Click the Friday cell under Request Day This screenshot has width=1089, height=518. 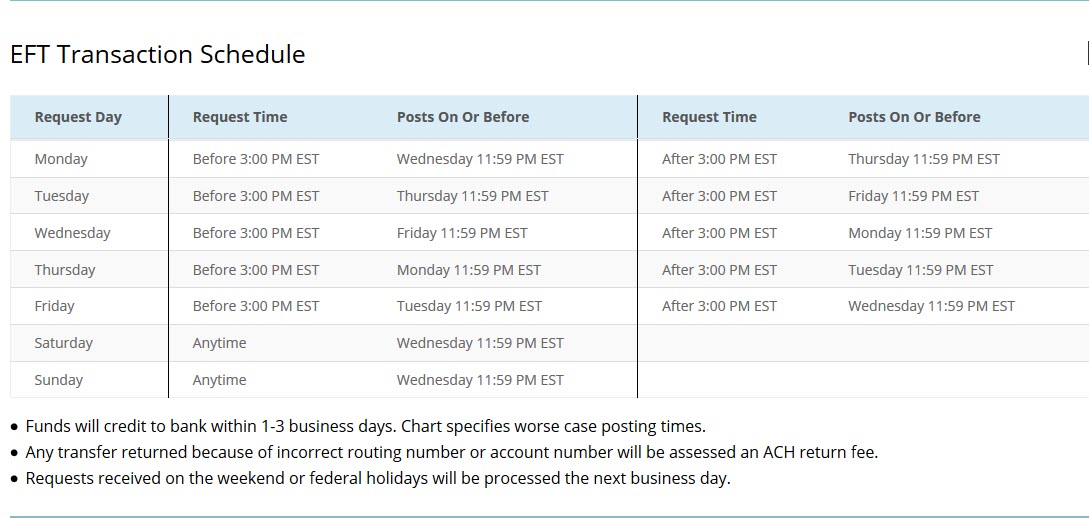pos(55,306)
